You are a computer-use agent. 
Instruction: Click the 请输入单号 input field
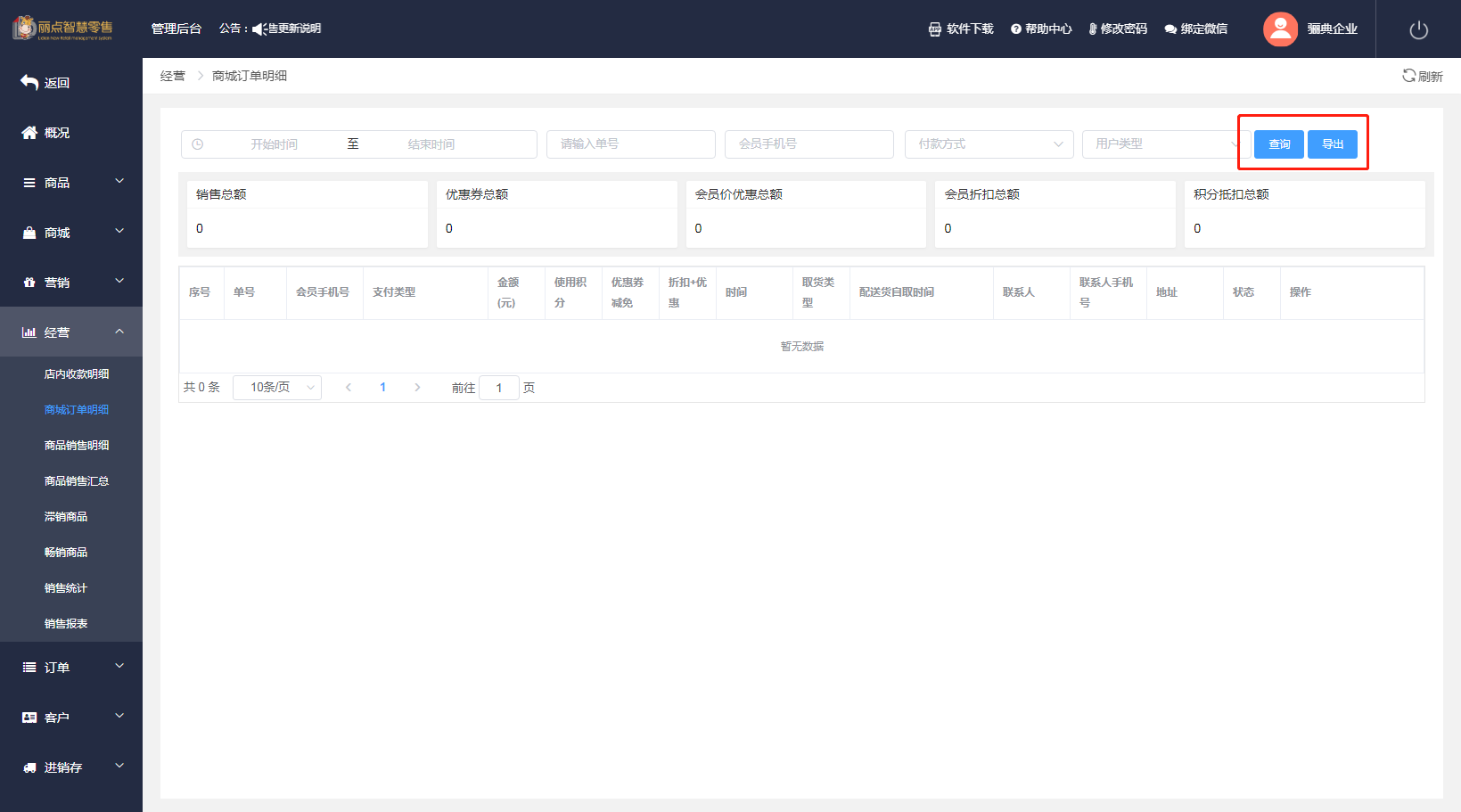click(631, 144)
